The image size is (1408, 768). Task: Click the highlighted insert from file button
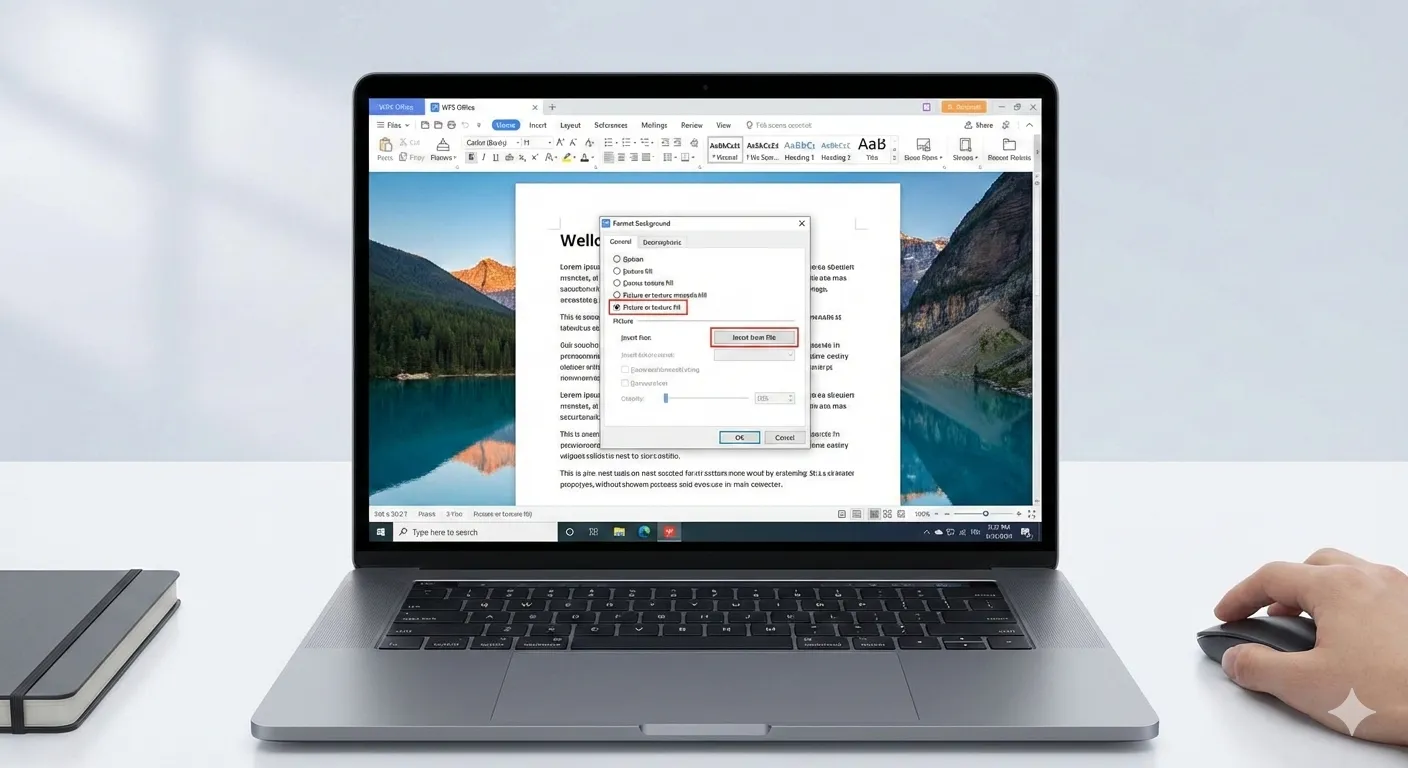click(x=754, y=338)
